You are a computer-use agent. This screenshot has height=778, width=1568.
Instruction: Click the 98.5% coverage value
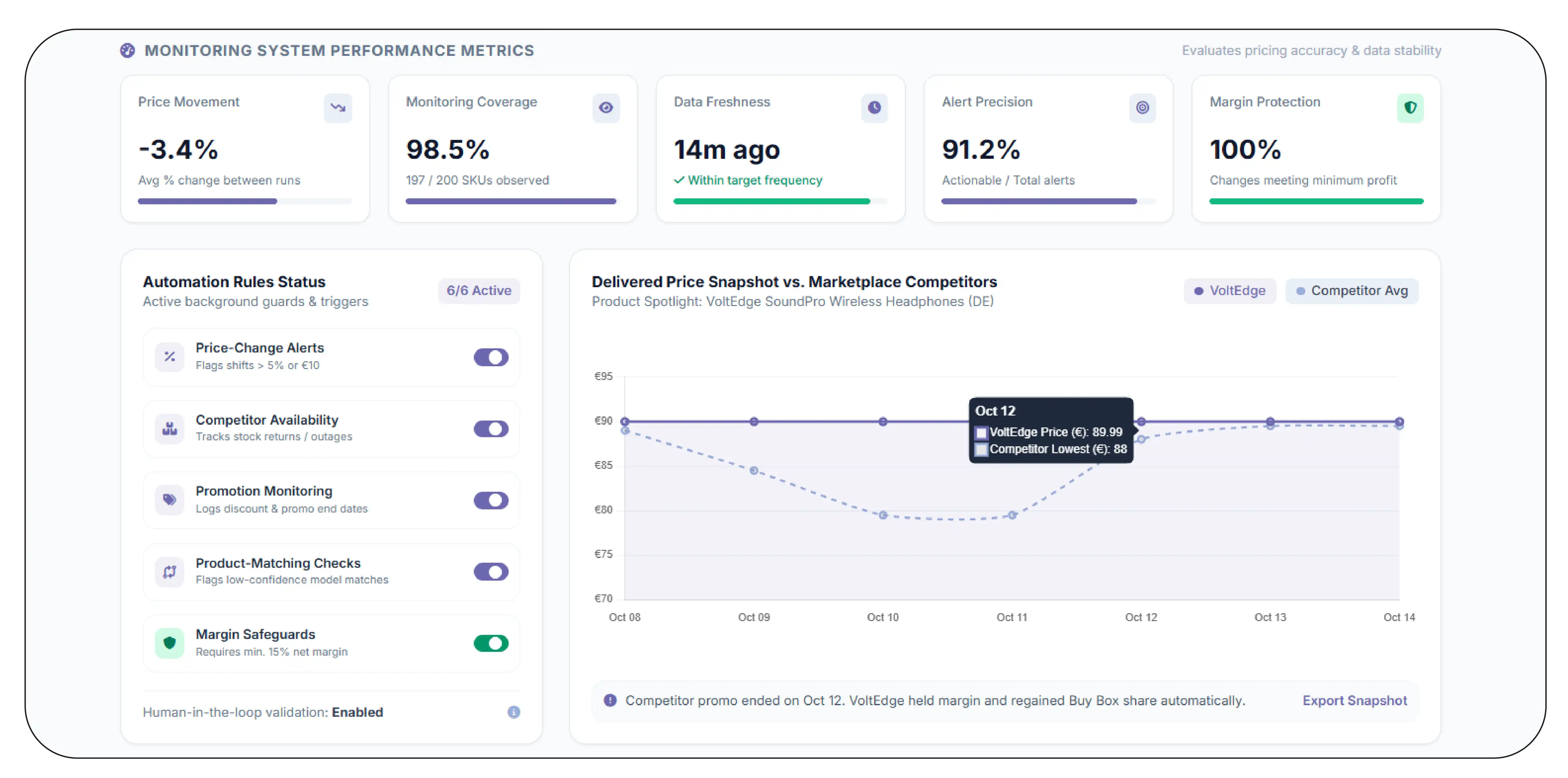pyautogui.click(x=447, y=149)
